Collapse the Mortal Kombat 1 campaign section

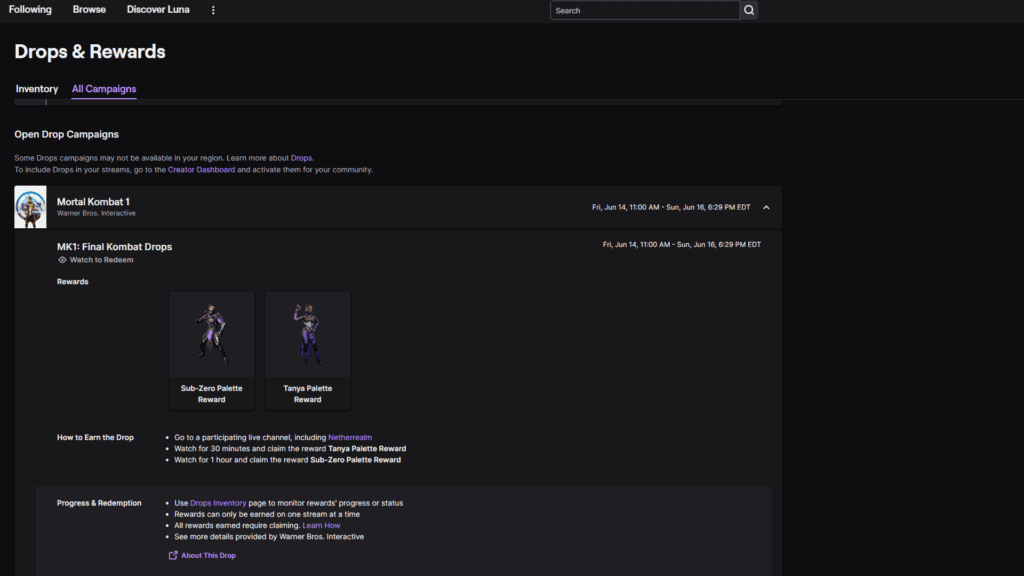point(766,206)
